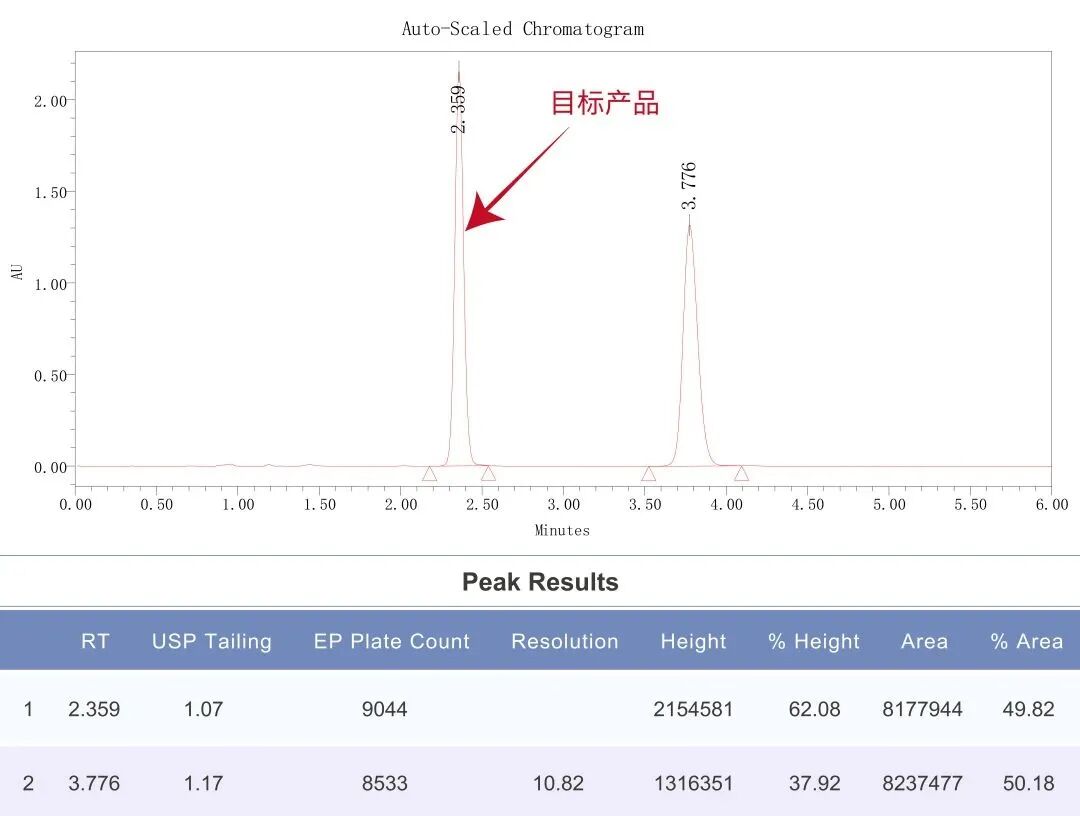Click the Auto-Scaled Chromatogram title

pos(523,29)
